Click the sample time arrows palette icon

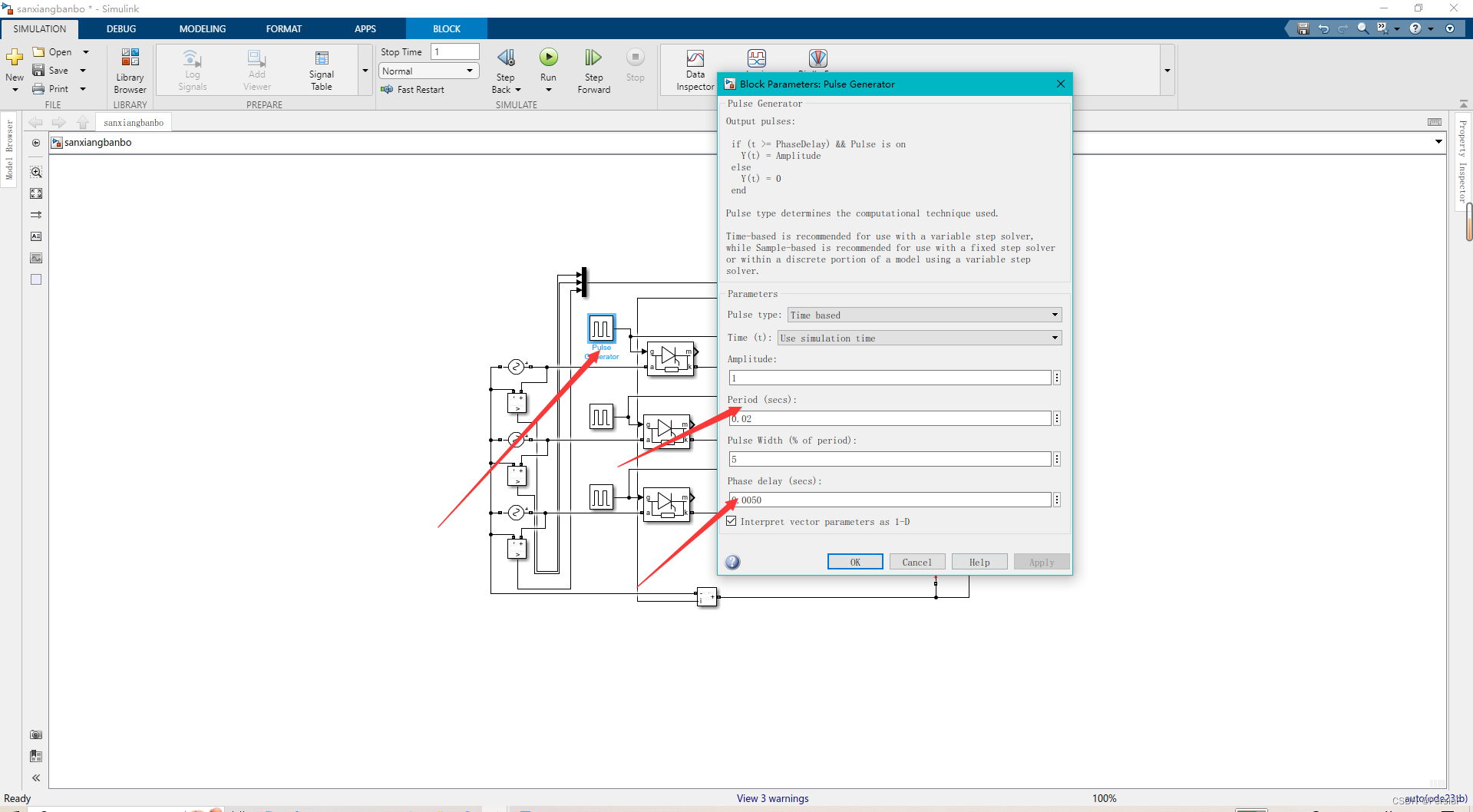[36, 215]
